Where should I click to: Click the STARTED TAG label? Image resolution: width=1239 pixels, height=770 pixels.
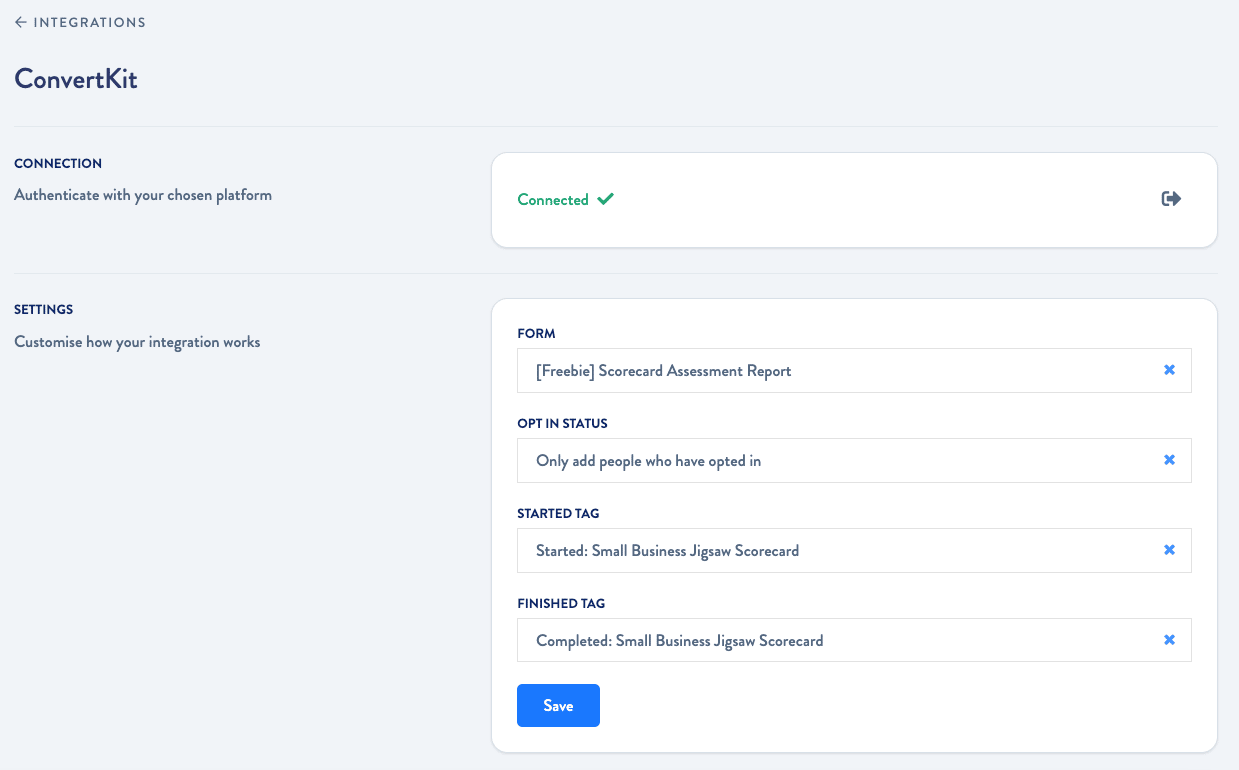coord(558,513)
